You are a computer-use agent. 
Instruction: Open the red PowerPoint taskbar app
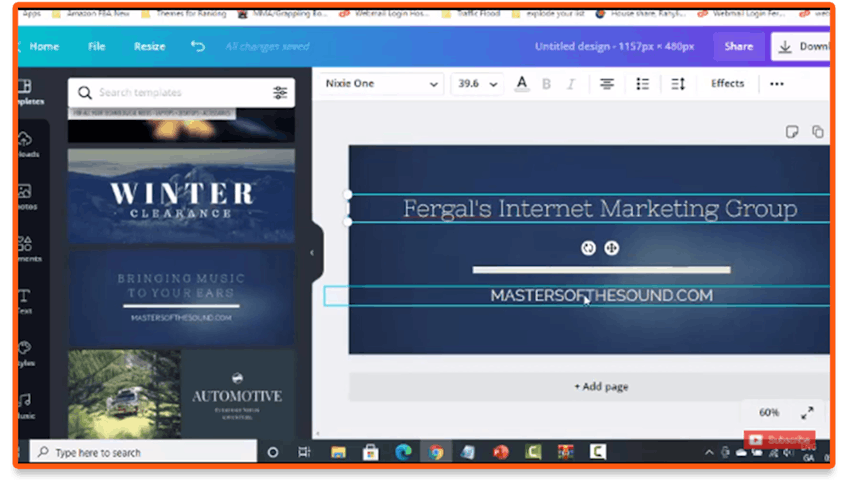(x=501, y=452)
